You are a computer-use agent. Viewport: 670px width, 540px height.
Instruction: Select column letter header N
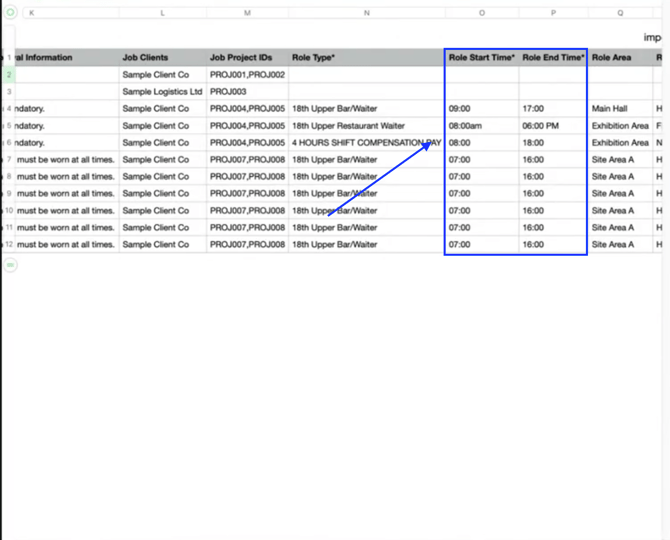[366, 13]
